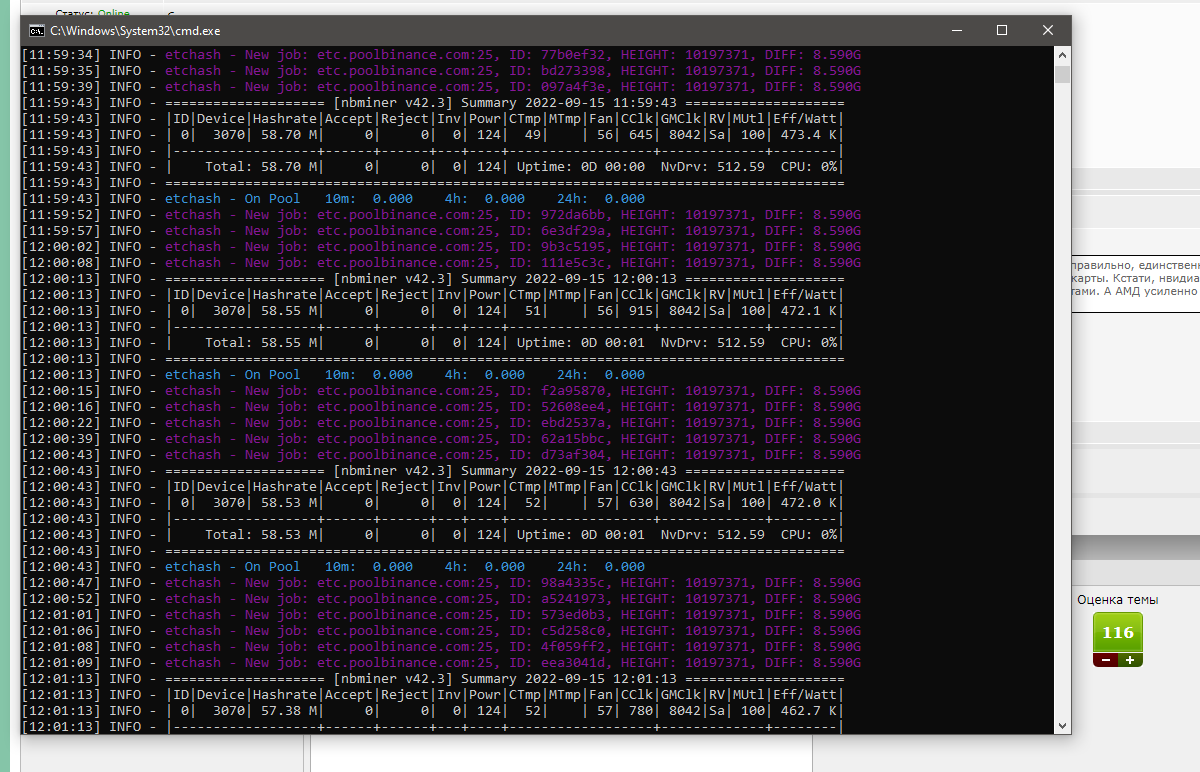Click the 'Оценка темы' label
1200x772 pixels.
[x=1118, y=600]
